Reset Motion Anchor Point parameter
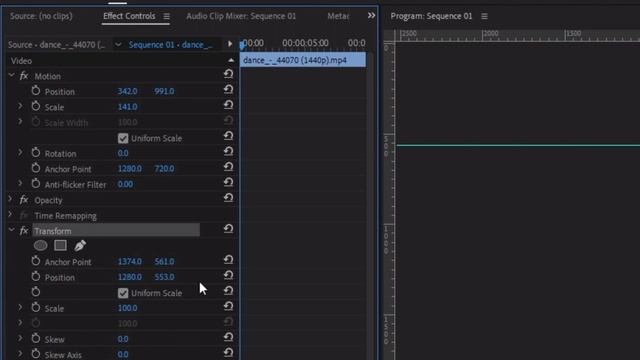Image resolution: width=640 pixels, height=360 pixels. 229,167
